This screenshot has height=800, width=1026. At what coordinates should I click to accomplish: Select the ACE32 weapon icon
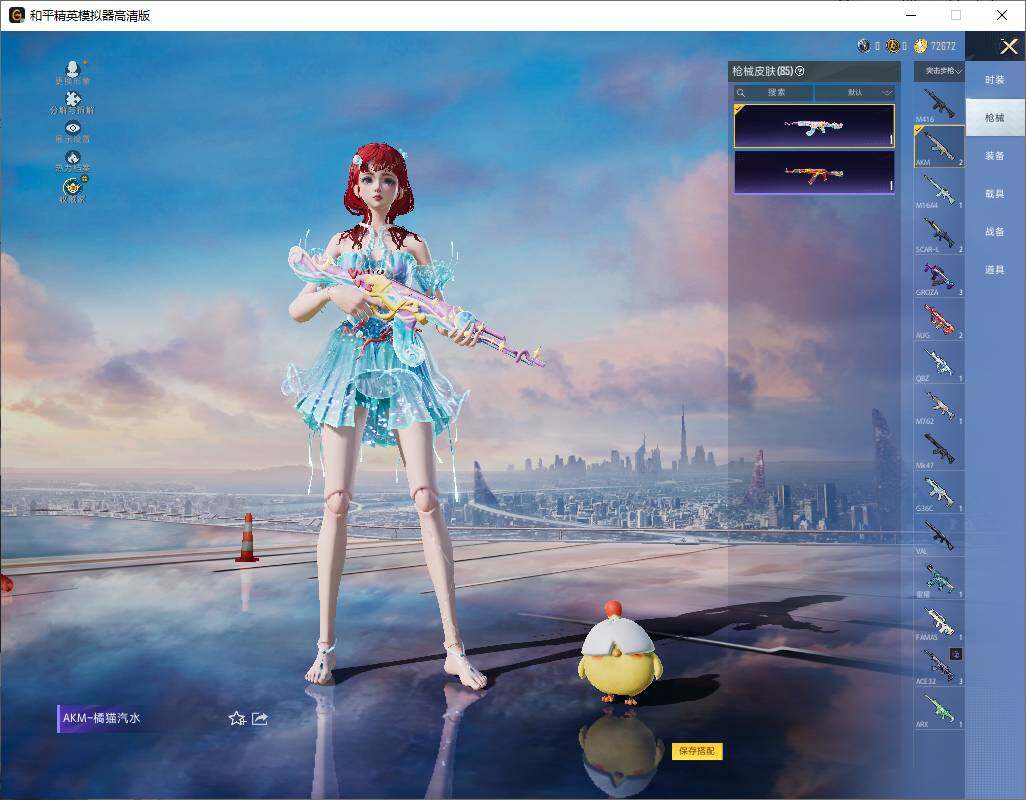pos(939,665)
